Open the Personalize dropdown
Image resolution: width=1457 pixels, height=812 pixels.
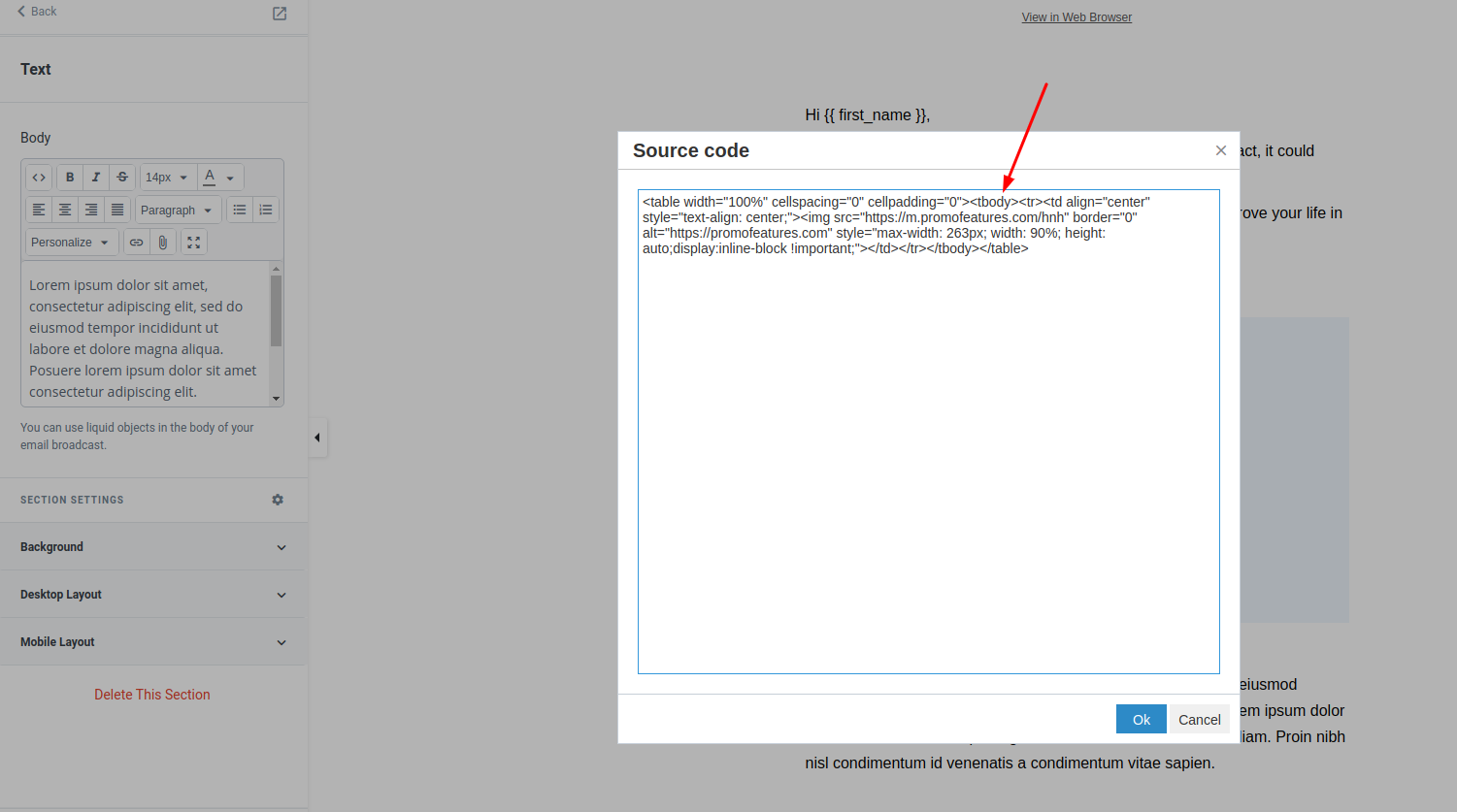click(x=72, y=243)
